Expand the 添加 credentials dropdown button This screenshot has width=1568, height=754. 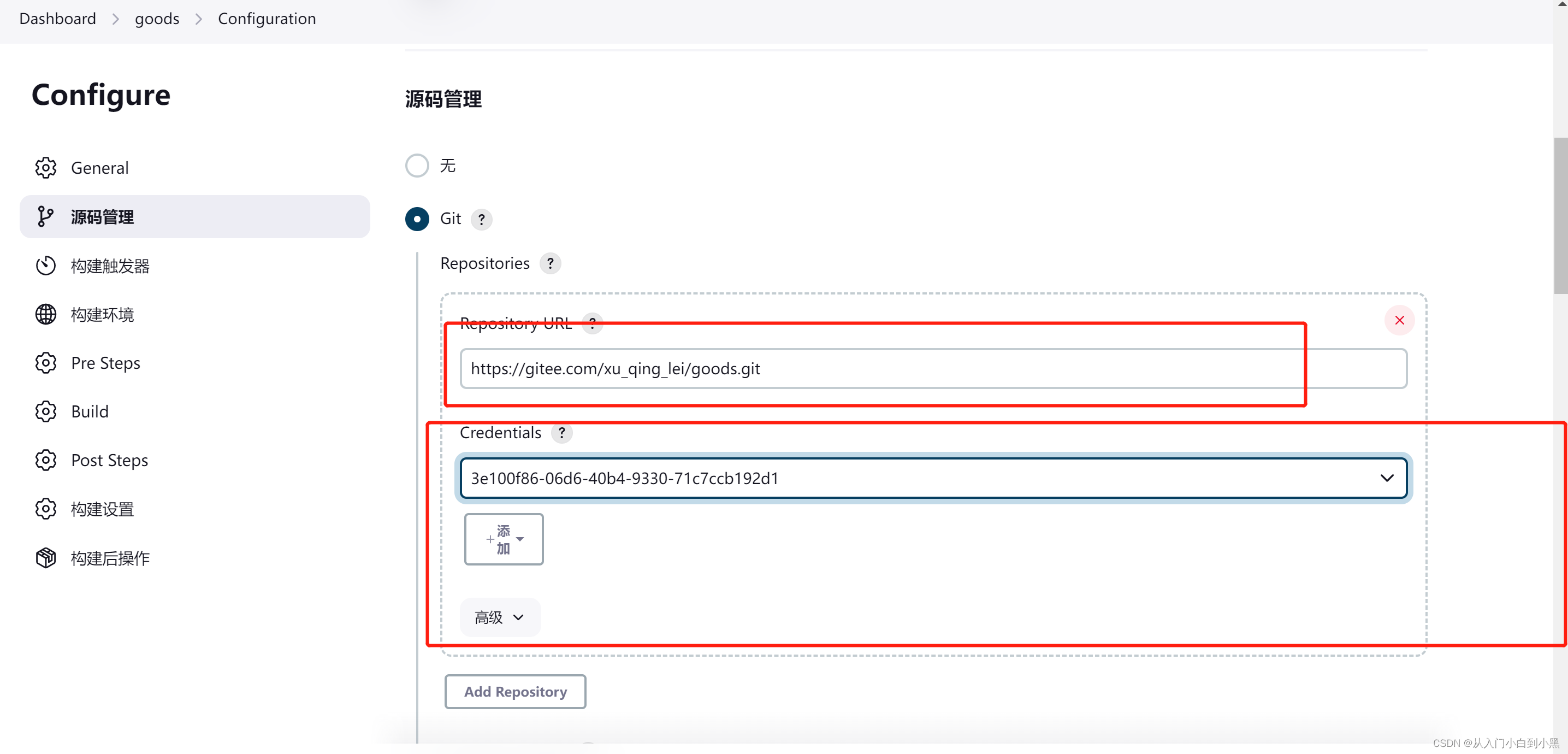504,539
